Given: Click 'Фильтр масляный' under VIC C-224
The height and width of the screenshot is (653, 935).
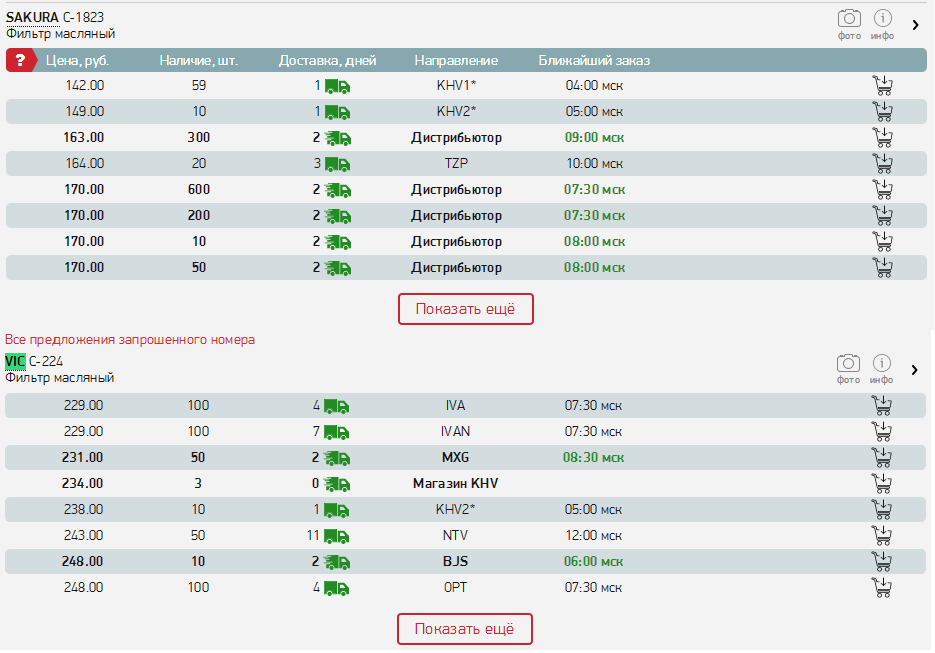Looking at the screenshot, I should 60,377.
